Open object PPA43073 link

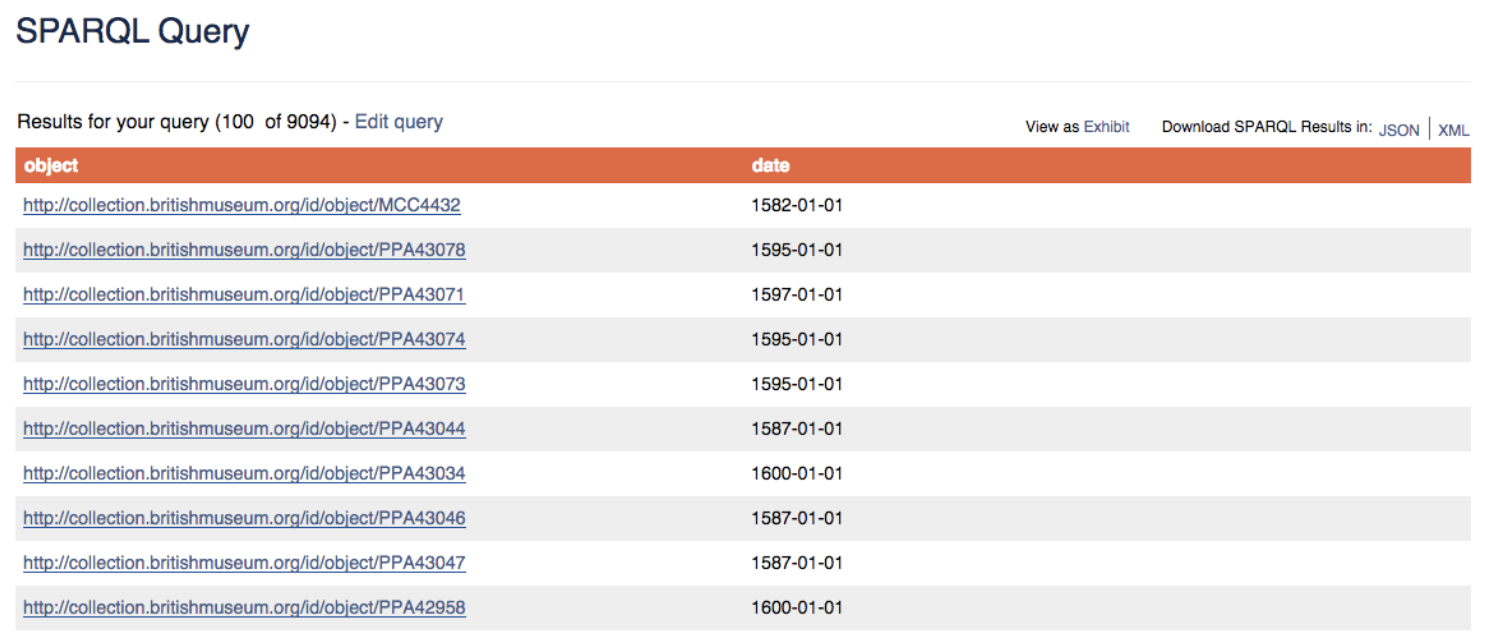click(244, 385)
